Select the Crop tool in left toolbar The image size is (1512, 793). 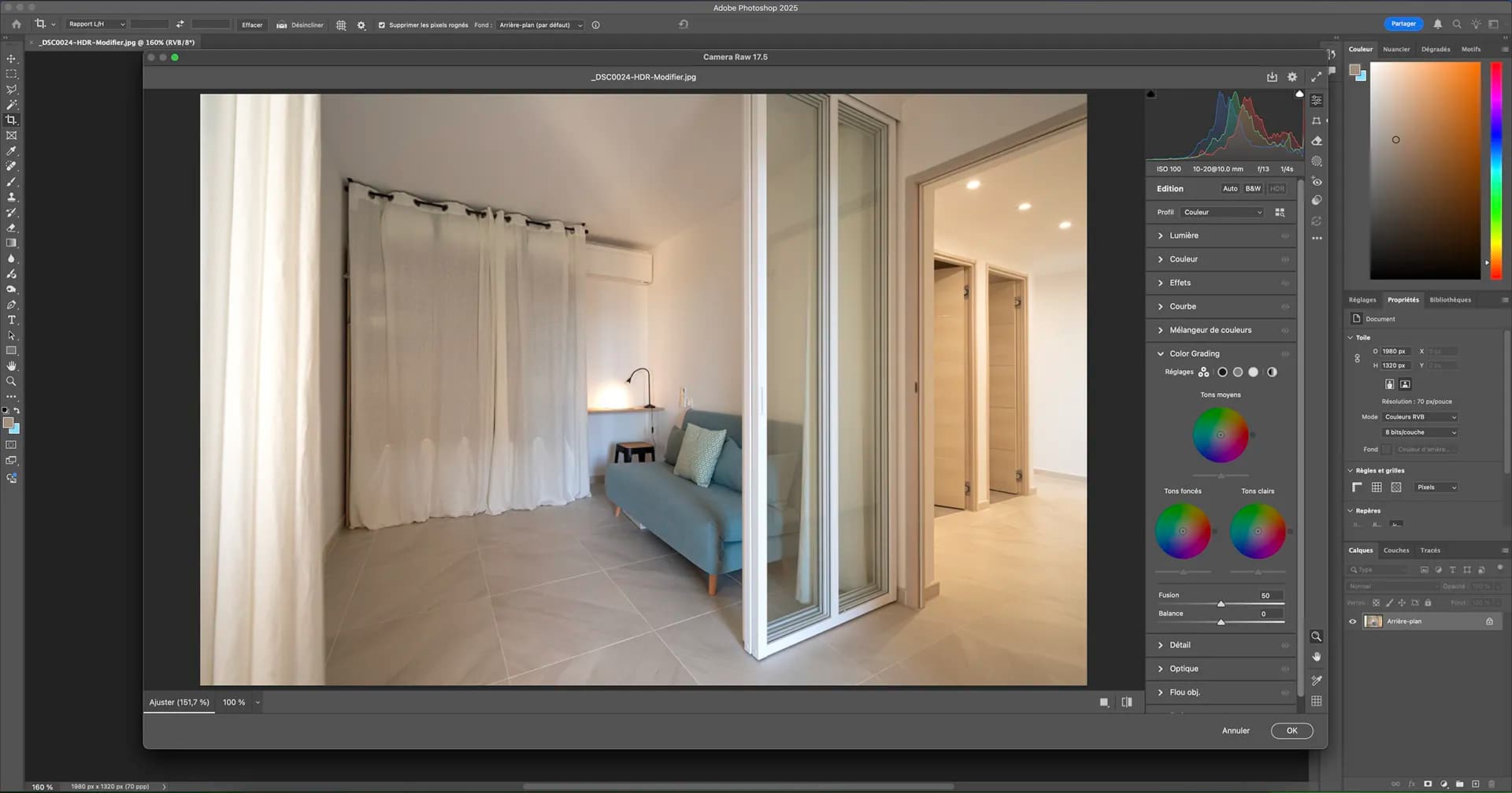coord(11,120)
